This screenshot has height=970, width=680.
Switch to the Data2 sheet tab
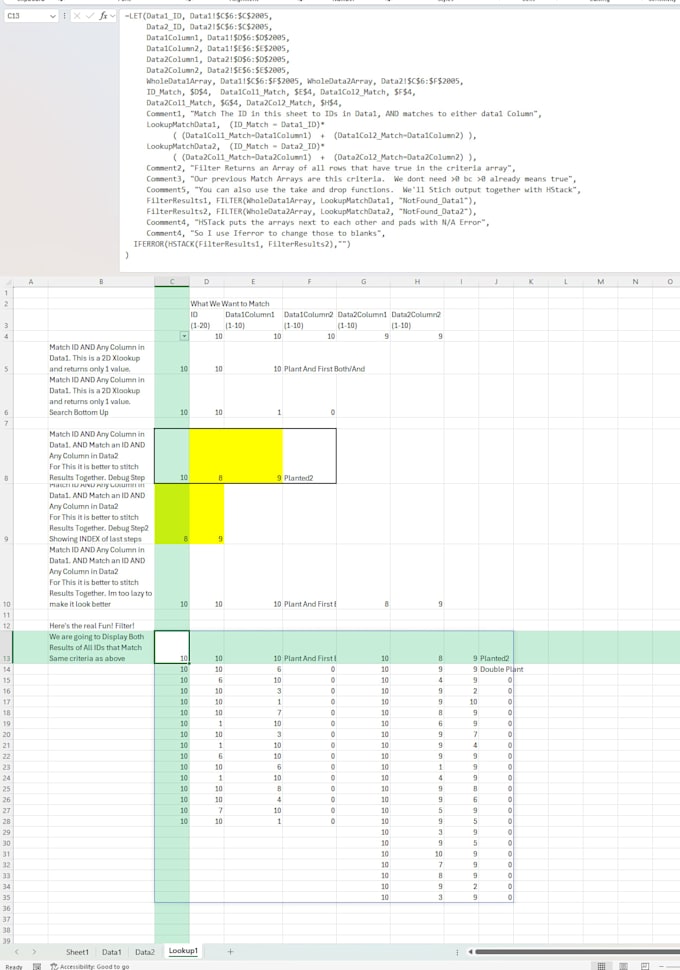click(x=145, y=951)
